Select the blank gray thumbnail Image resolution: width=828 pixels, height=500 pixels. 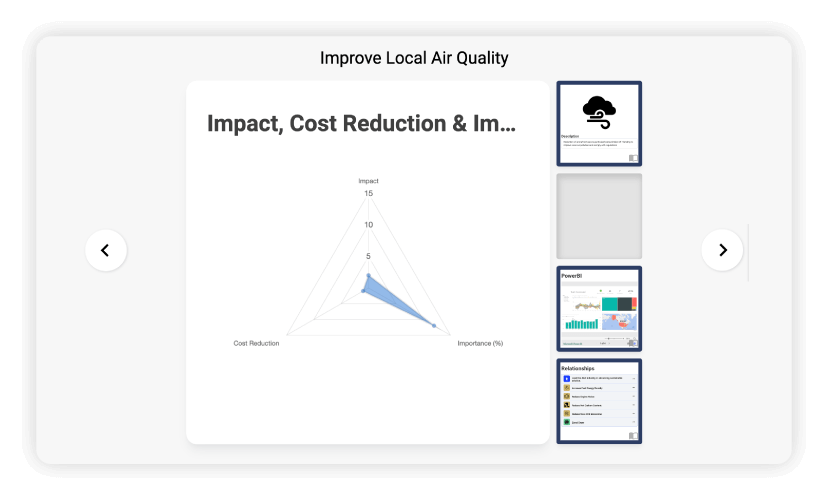(x=599, y=216)
